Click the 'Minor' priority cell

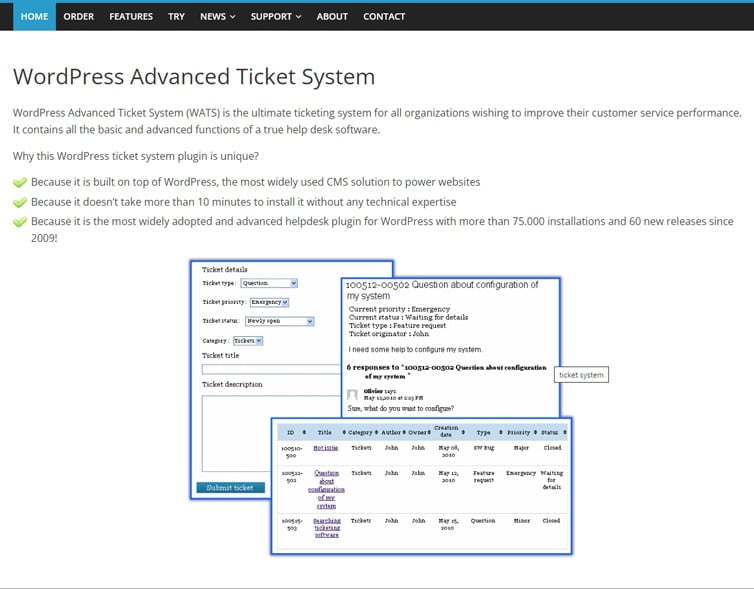522,521
